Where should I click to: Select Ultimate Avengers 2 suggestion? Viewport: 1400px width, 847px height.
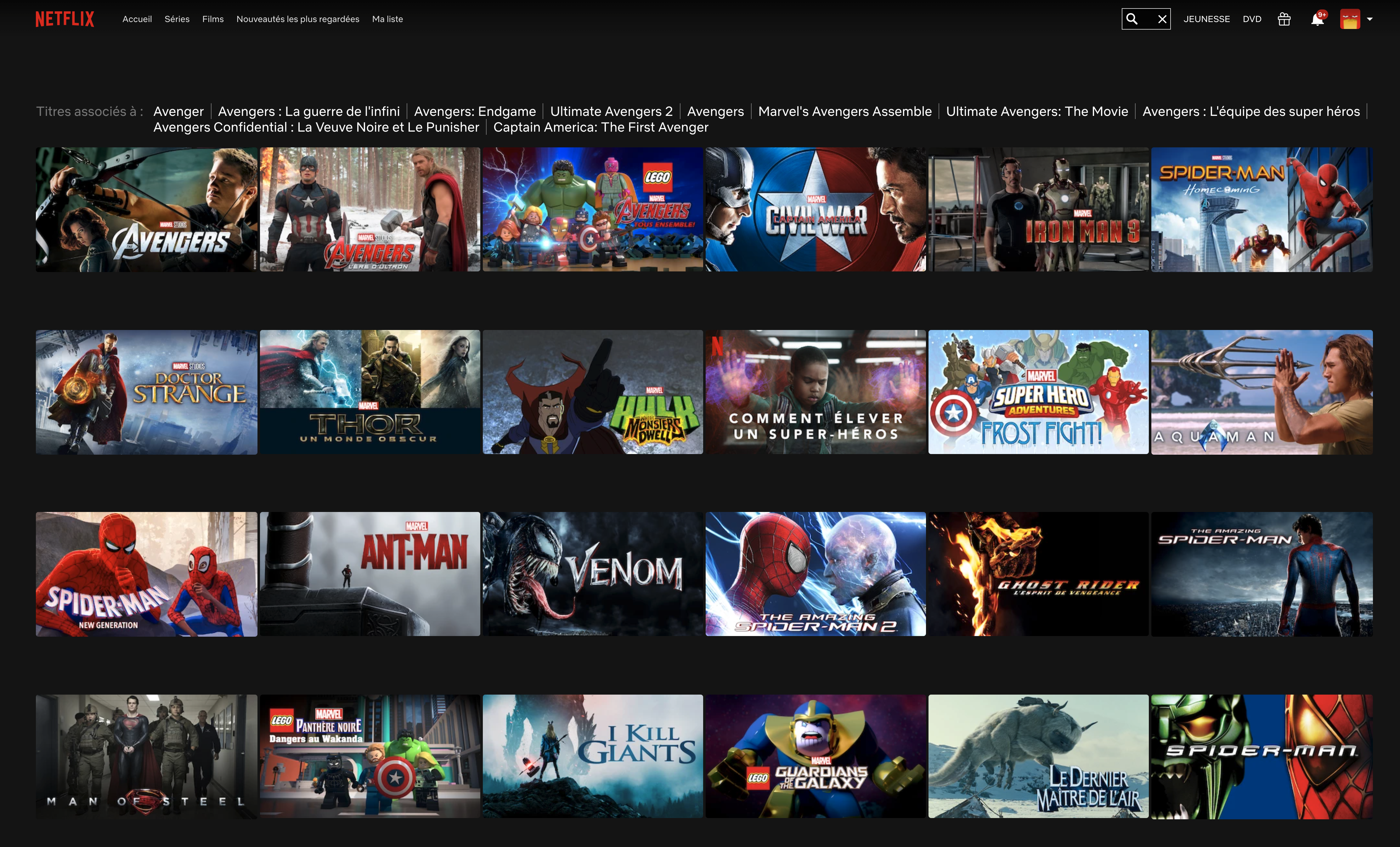click(x=611, y=111)
